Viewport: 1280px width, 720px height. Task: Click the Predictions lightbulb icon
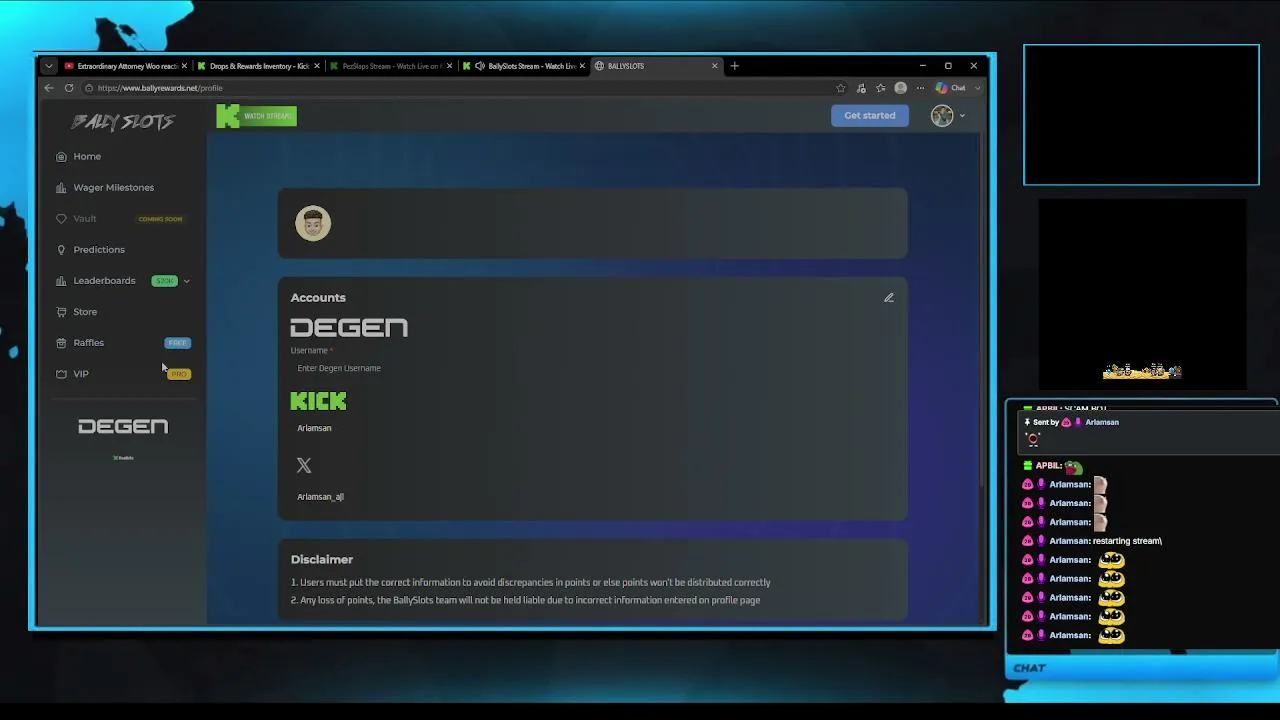tap(61, 250)
